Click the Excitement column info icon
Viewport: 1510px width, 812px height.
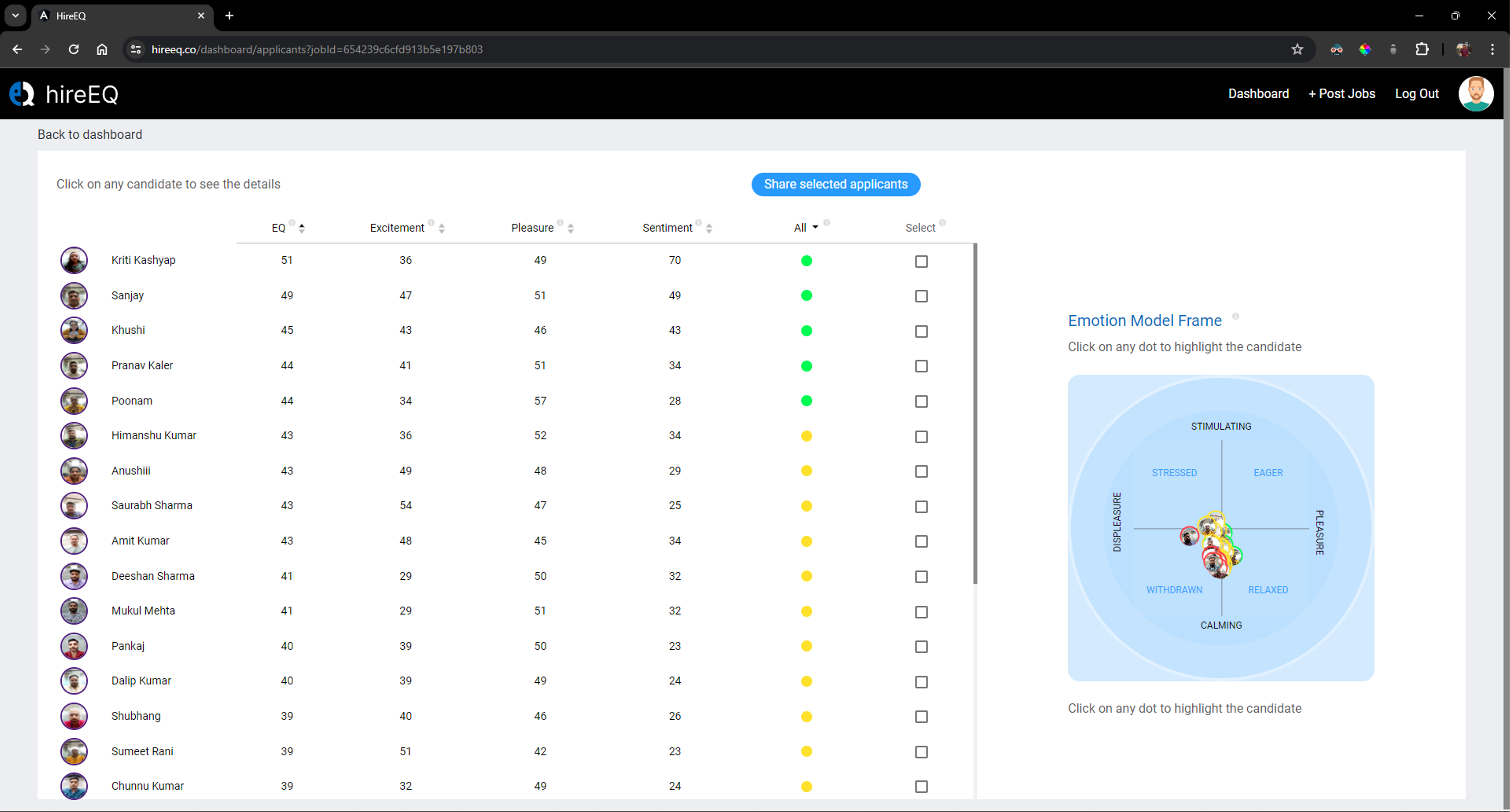click(431, 222)
